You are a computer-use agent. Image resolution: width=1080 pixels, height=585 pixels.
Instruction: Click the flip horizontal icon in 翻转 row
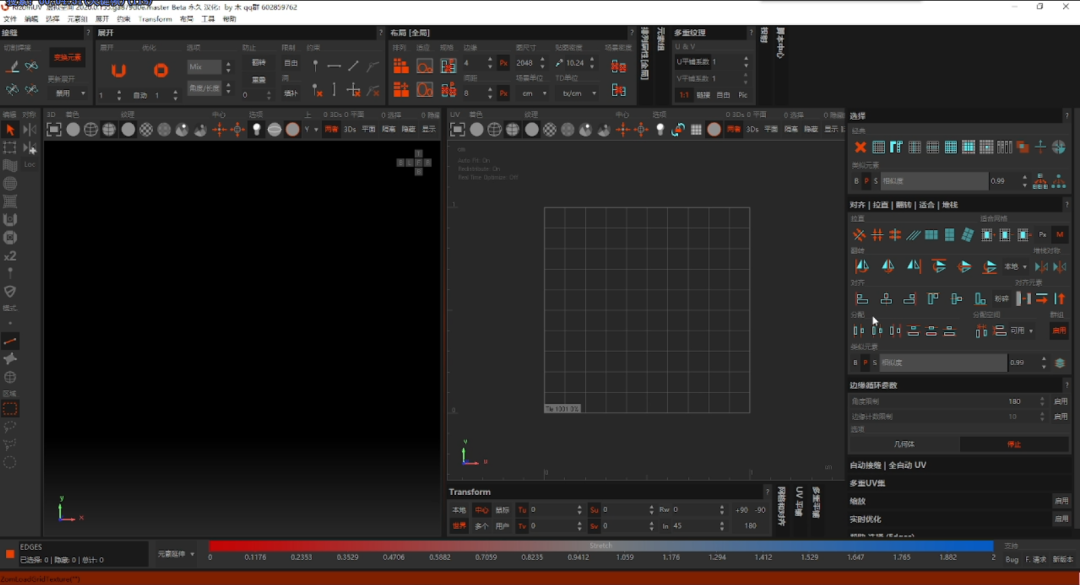pyautogui.click(x=862, y=266)
